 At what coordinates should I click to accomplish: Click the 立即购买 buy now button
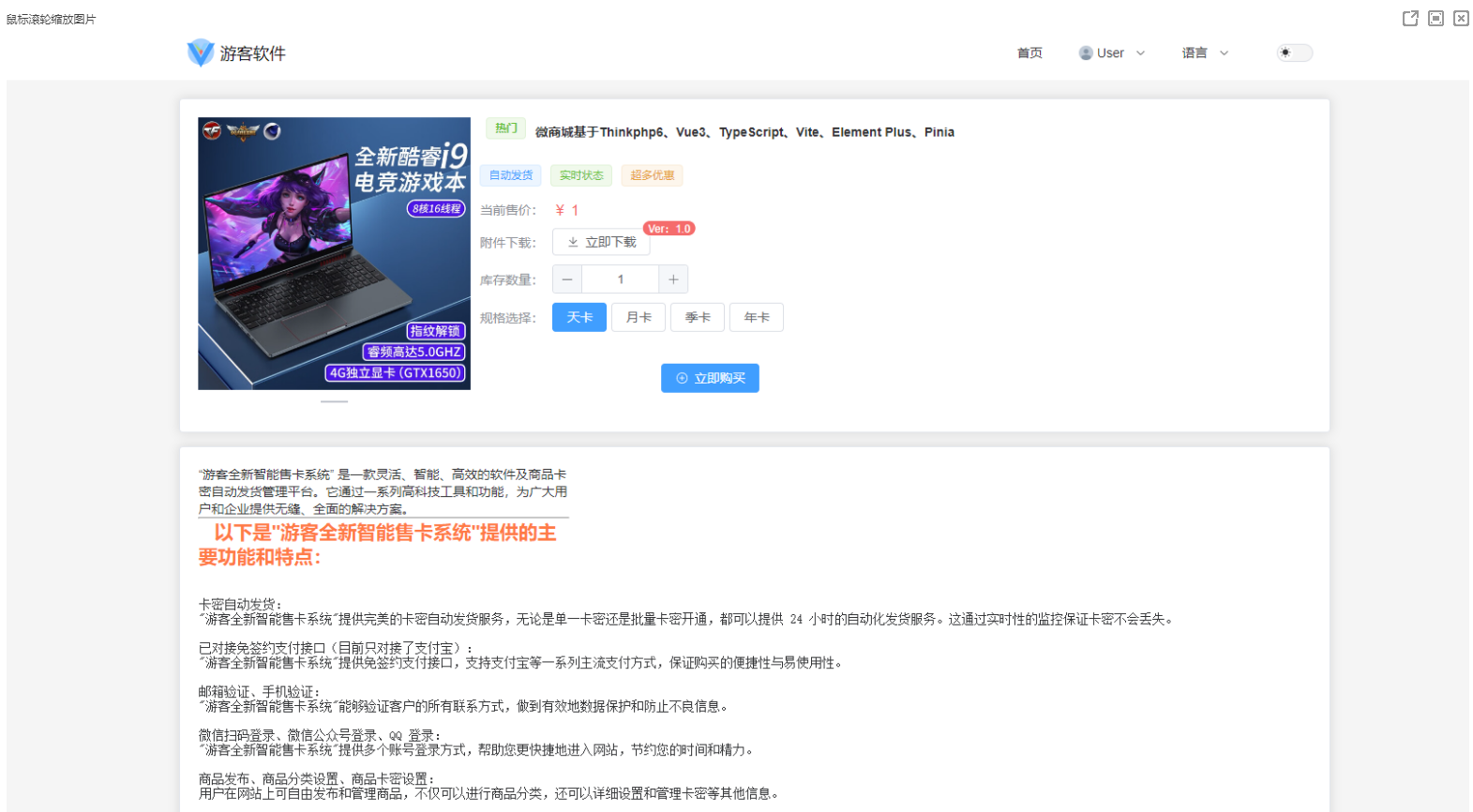[x=710, y=378]
